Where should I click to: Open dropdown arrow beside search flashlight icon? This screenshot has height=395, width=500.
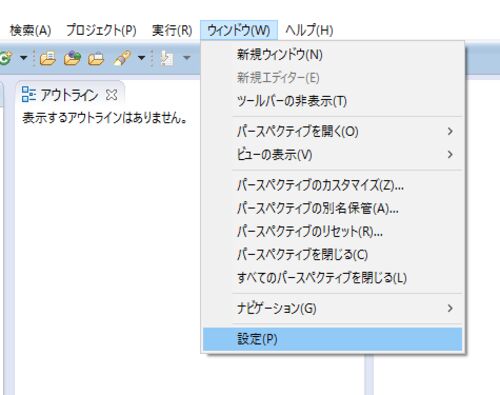[141, 58]
